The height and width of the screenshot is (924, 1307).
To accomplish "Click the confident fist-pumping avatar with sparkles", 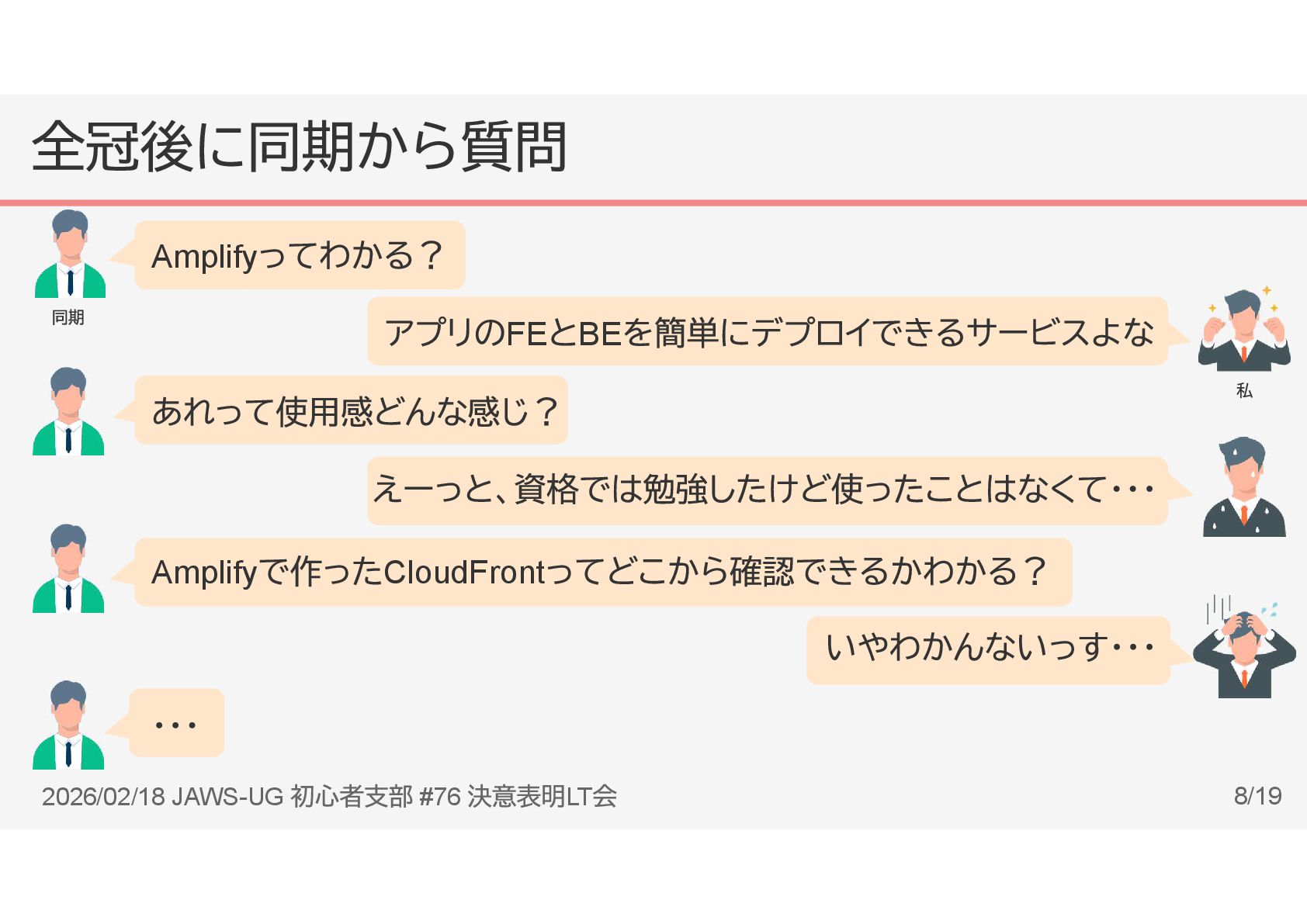I will [1243, 330].
